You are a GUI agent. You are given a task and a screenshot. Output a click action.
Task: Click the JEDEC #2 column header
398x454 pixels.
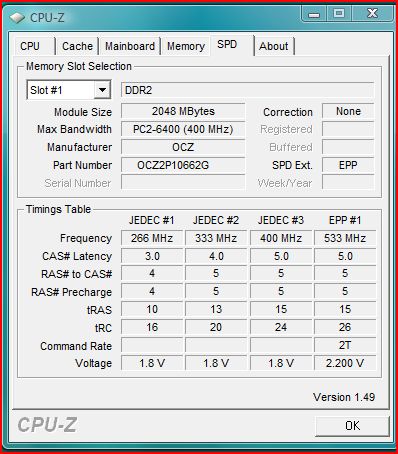216,220
